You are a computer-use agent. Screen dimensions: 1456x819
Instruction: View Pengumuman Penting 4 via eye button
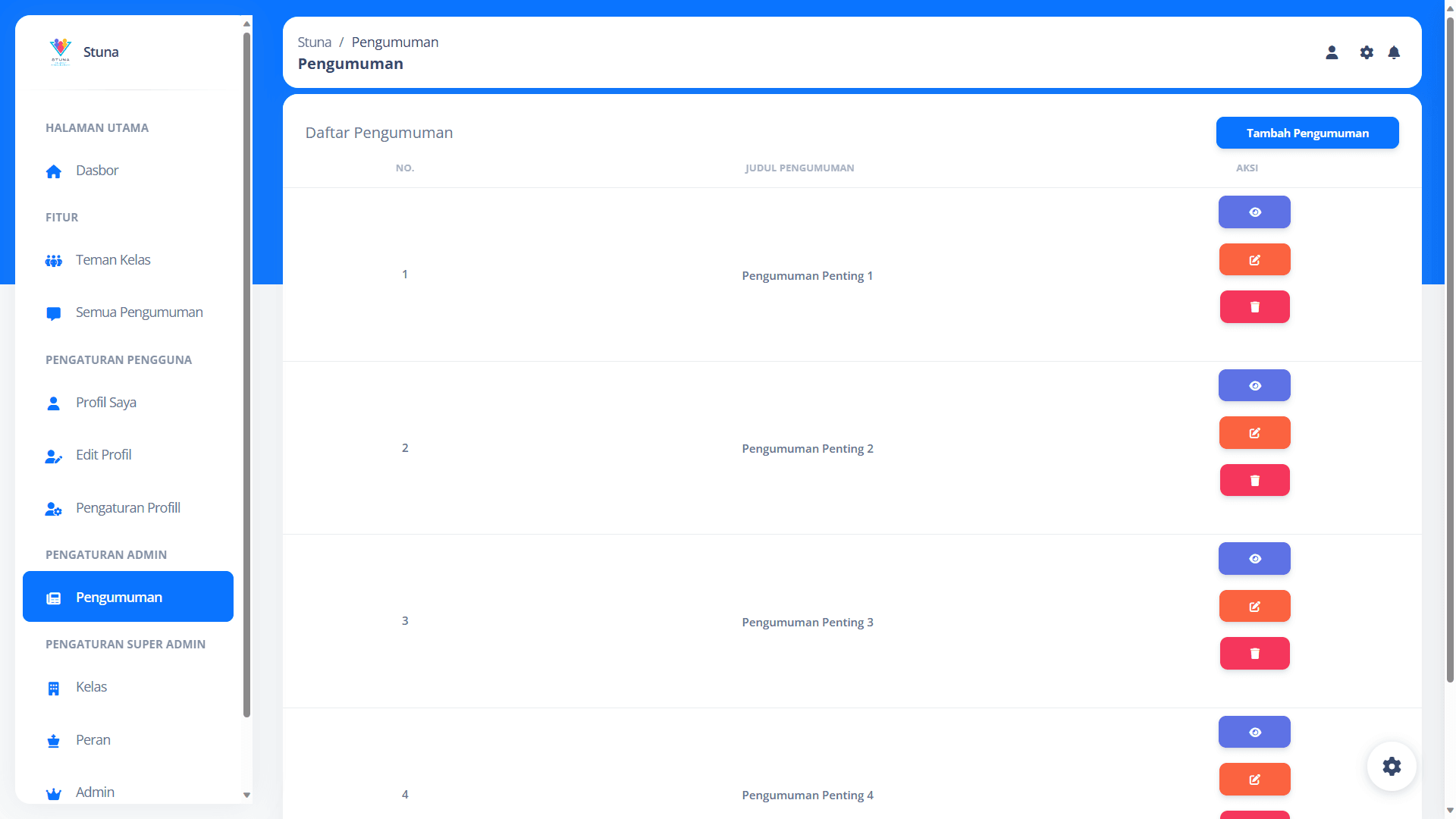click(1254, 732)
